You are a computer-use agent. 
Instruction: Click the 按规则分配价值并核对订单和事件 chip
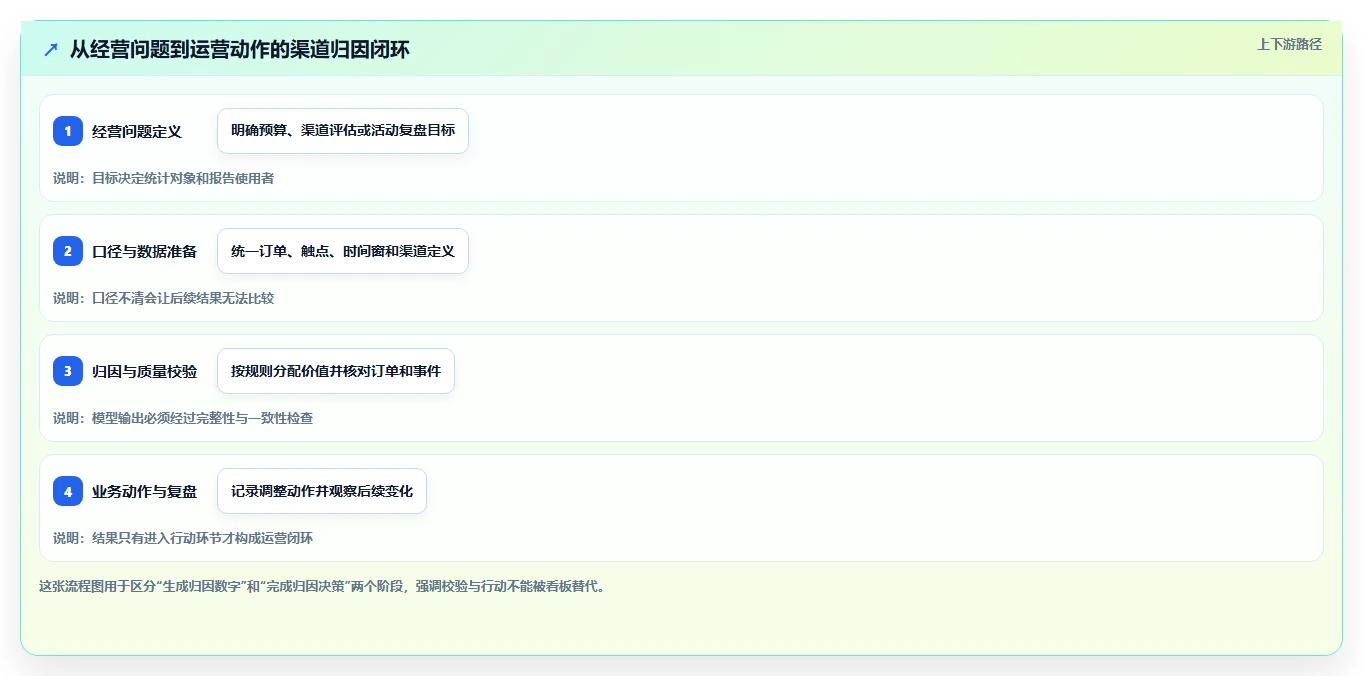coord(336,371)
